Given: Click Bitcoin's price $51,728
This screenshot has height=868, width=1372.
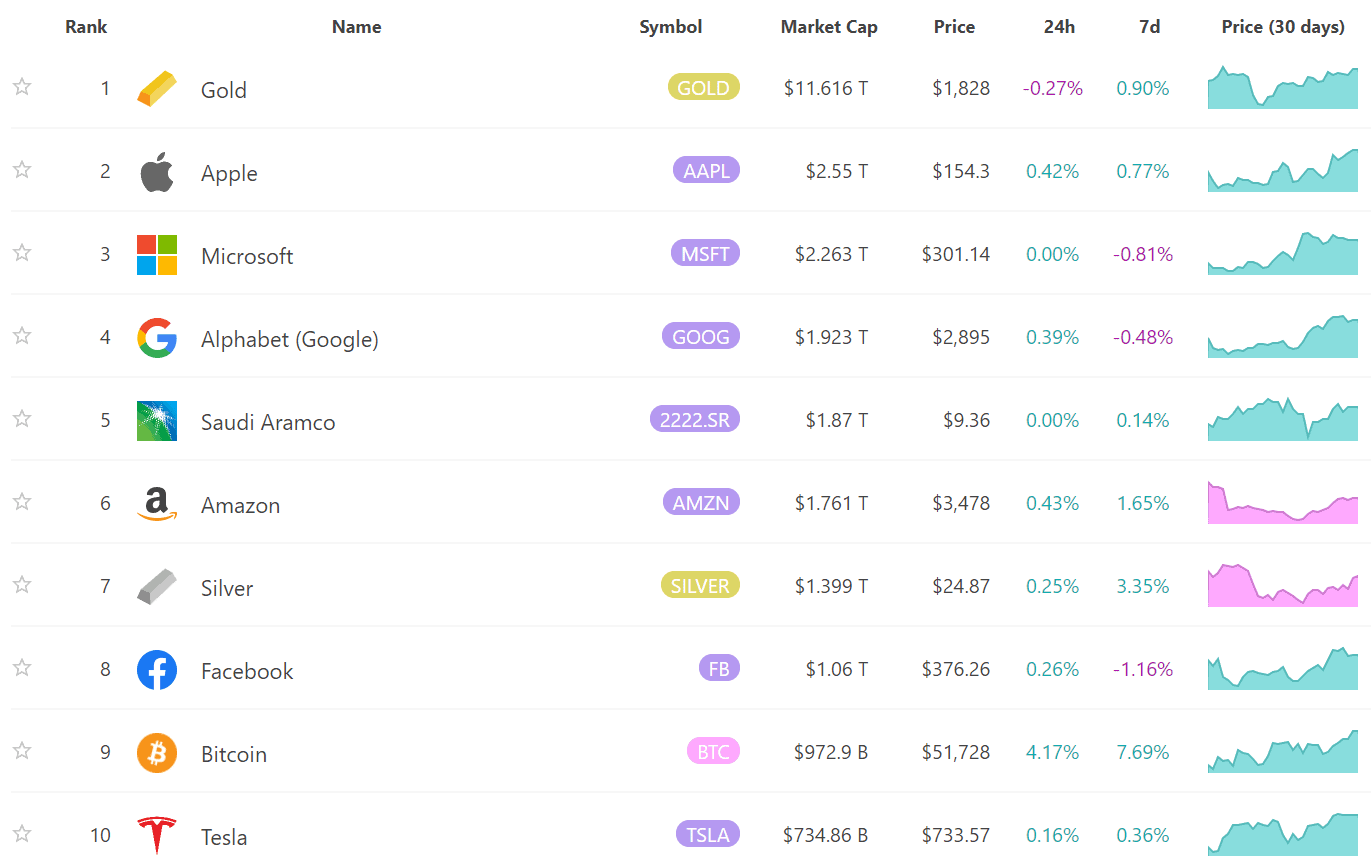Looking at the screenshot, I should (x=956, y=752).
